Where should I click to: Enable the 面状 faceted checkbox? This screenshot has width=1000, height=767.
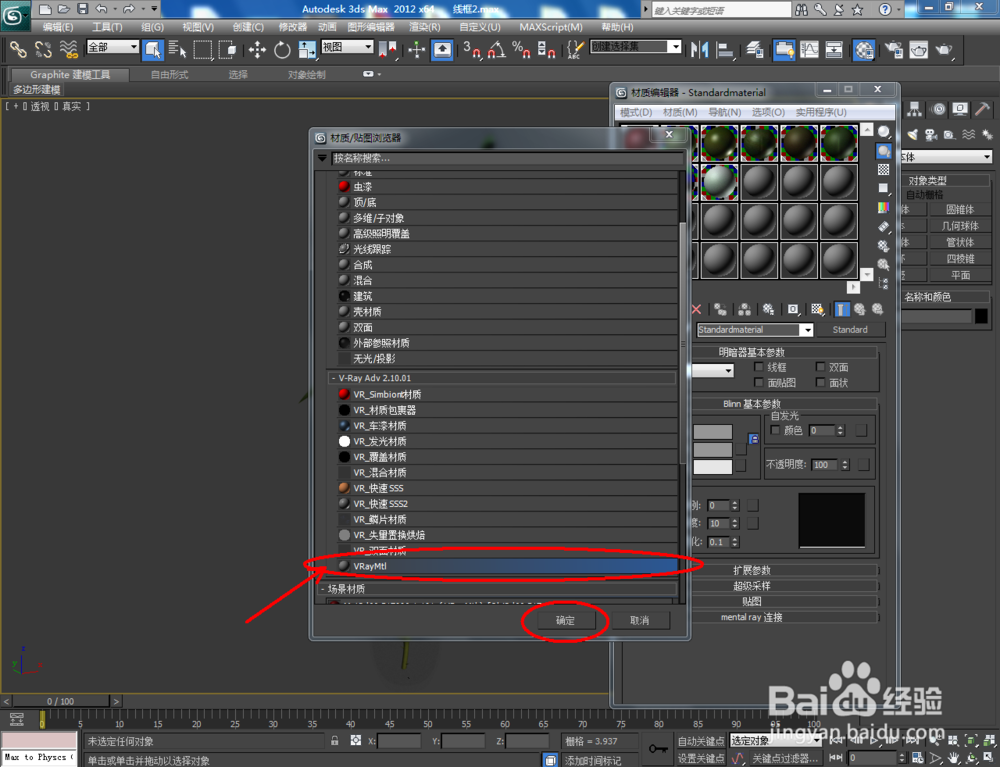820,383
